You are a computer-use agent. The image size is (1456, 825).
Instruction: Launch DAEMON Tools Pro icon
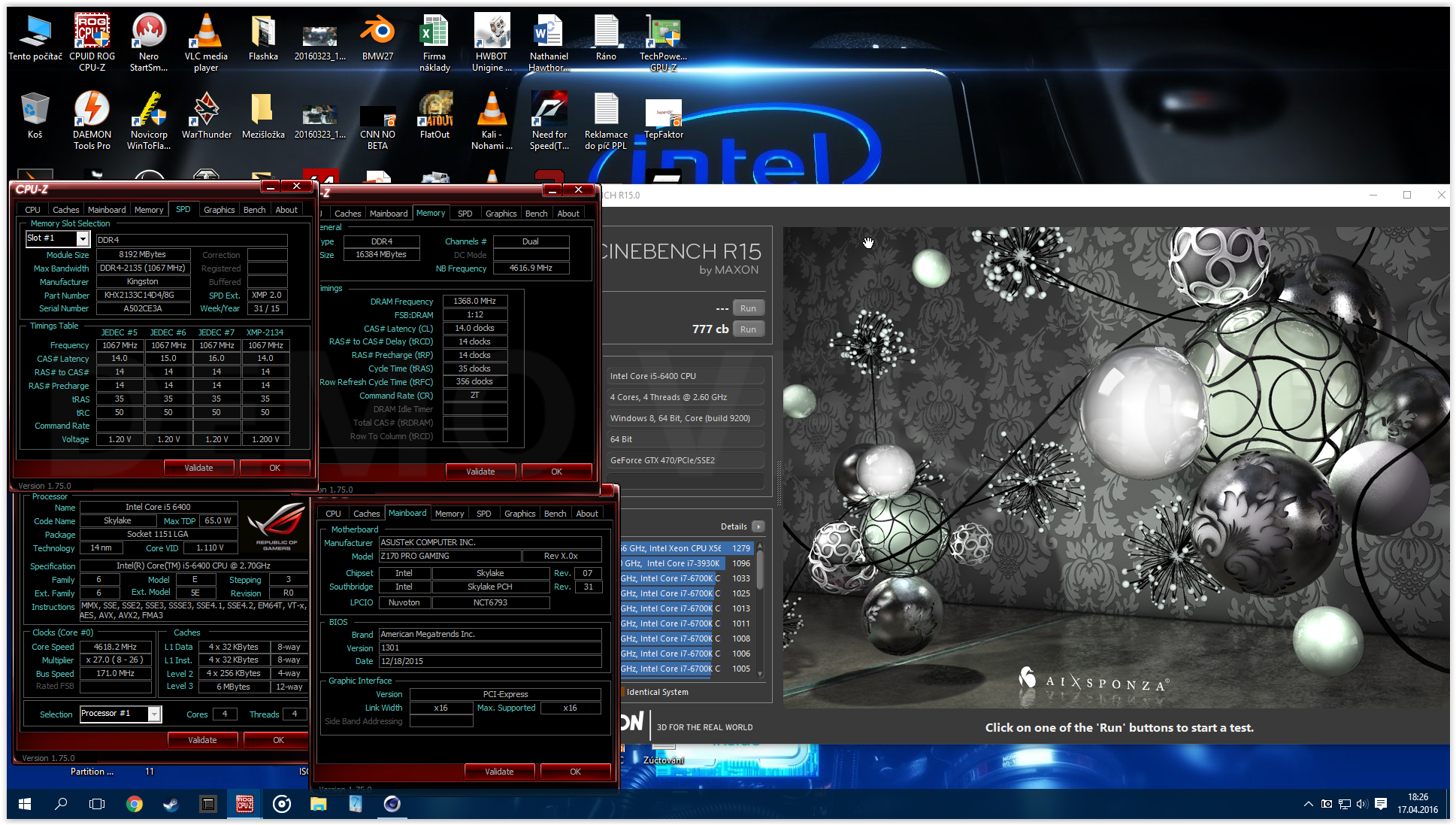click(92, 120)
